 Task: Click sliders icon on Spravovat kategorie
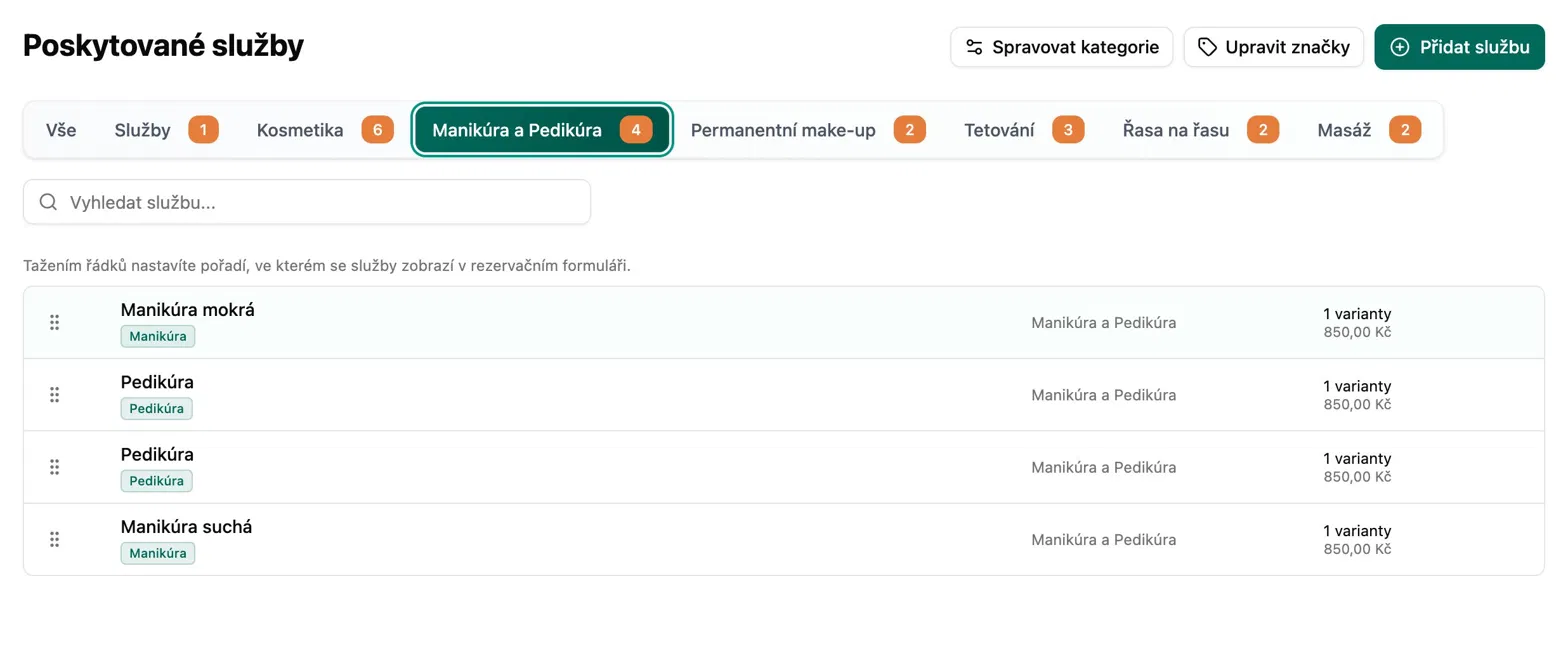[x=974, y=47]
